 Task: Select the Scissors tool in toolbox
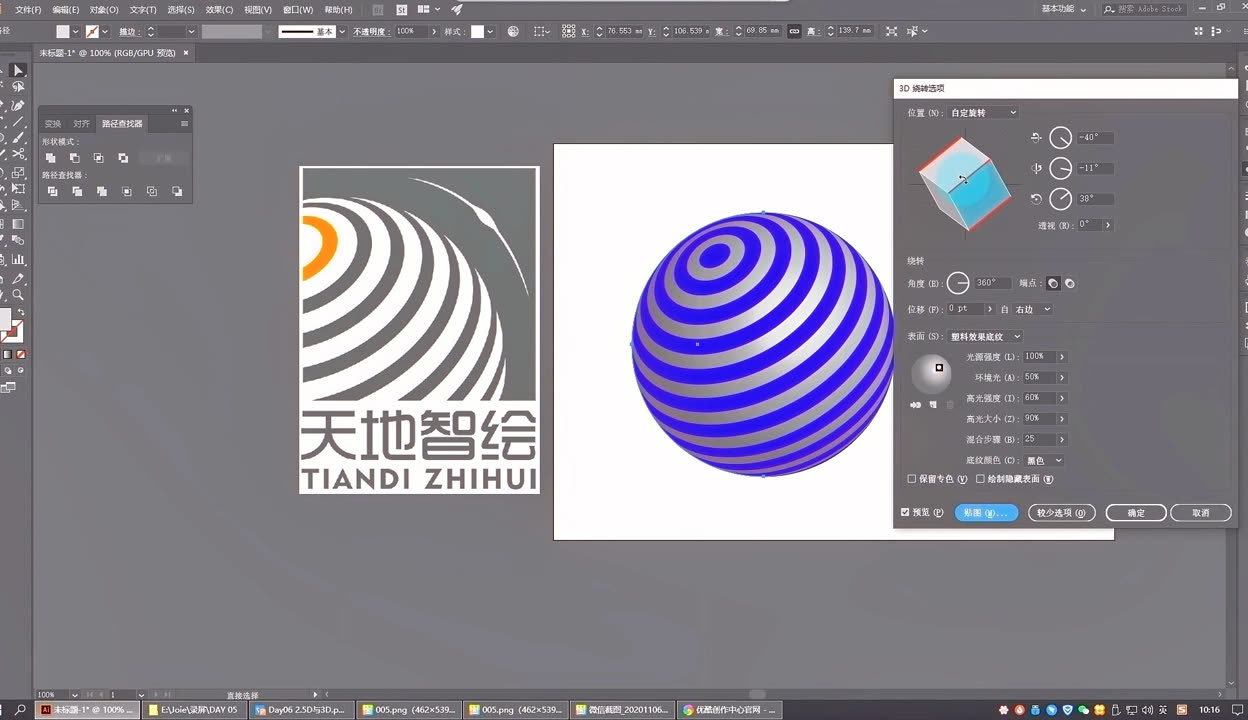pos(18,155)
